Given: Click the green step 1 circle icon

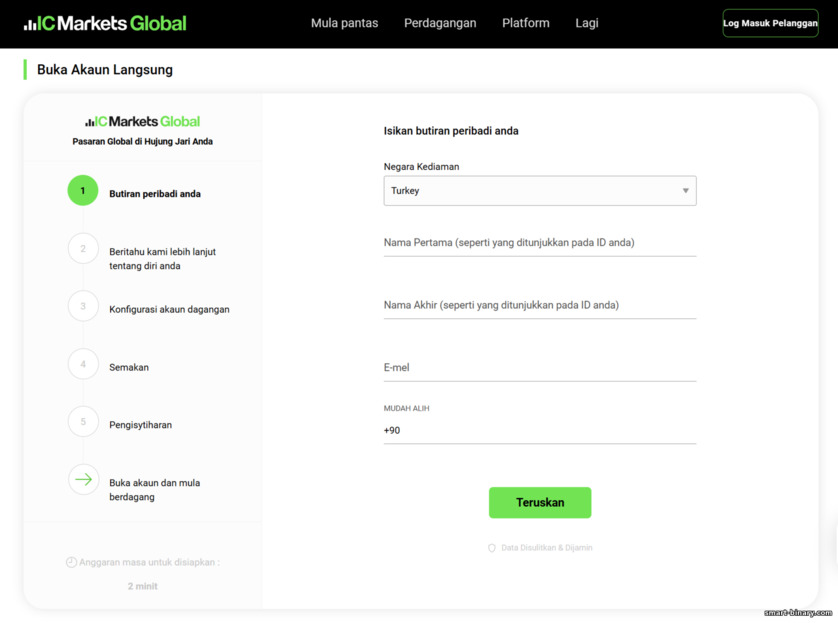Looking at the screenshot, I should tap(83, 190).
